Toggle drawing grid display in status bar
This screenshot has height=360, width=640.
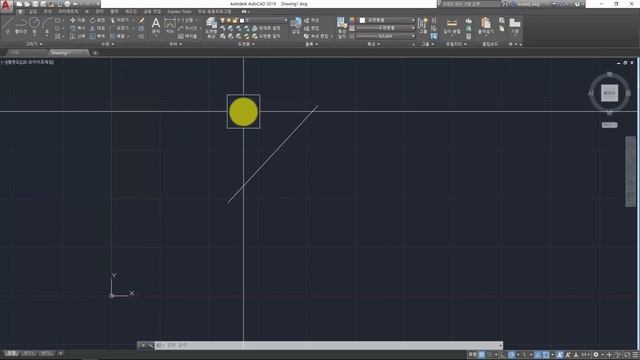click(x=482, y=355)
